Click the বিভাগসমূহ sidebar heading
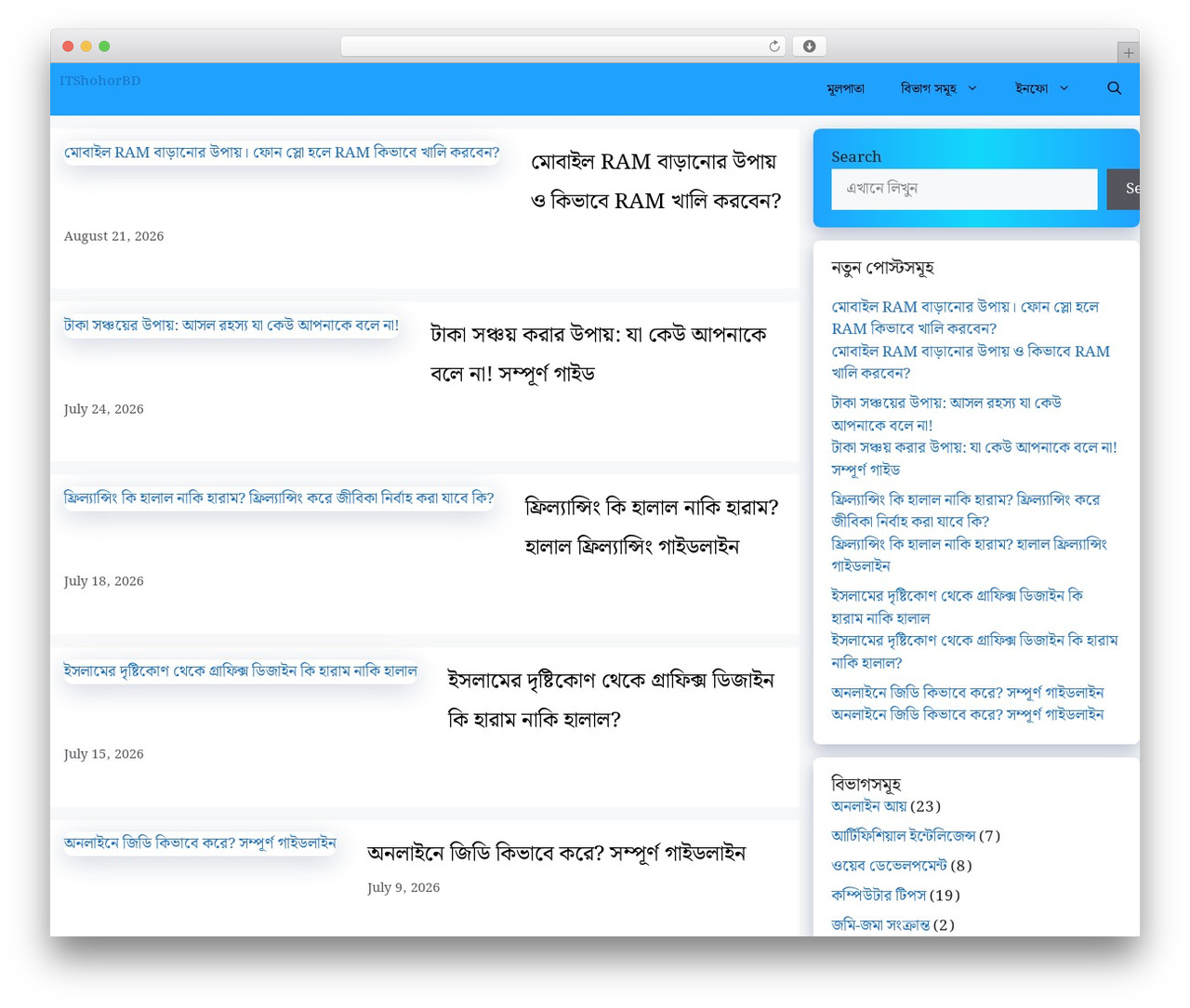This screenshot has width=1190, height=1008. tap(866, 784)
